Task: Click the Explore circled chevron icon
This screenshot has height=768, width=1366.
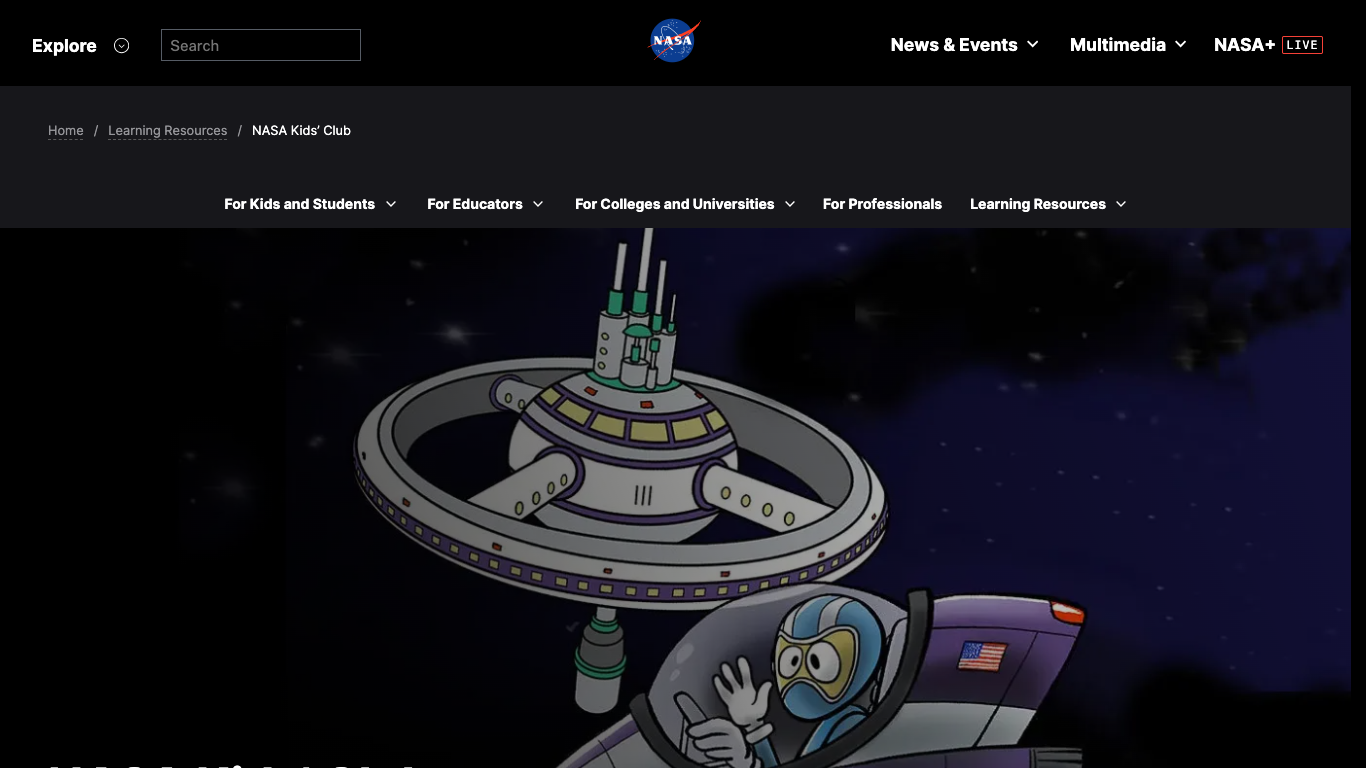Action: 122,46
